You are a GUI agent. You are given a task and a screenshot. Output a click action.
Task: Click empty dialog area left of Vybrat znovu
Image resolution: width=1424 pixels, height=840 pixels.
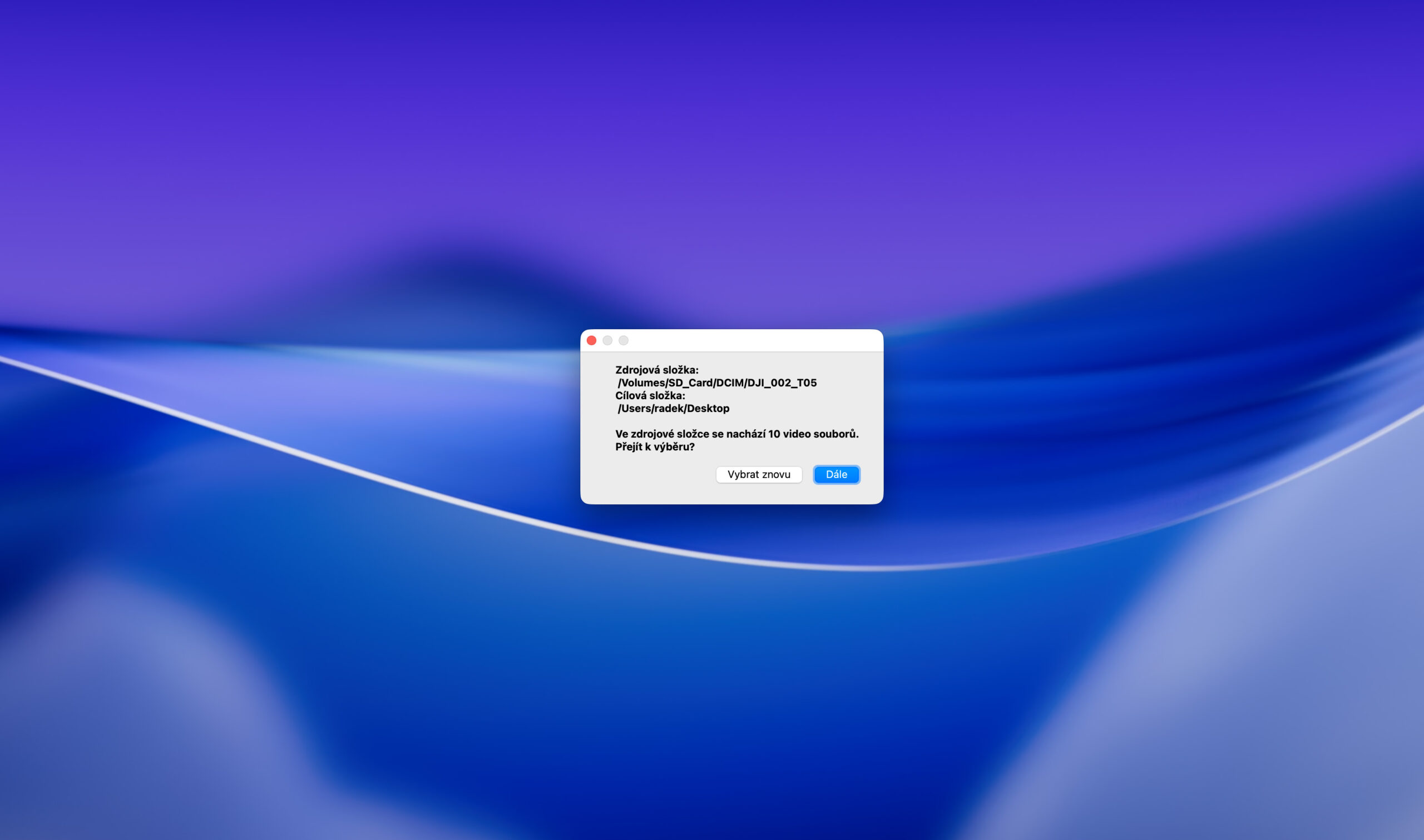click(651, 475)
